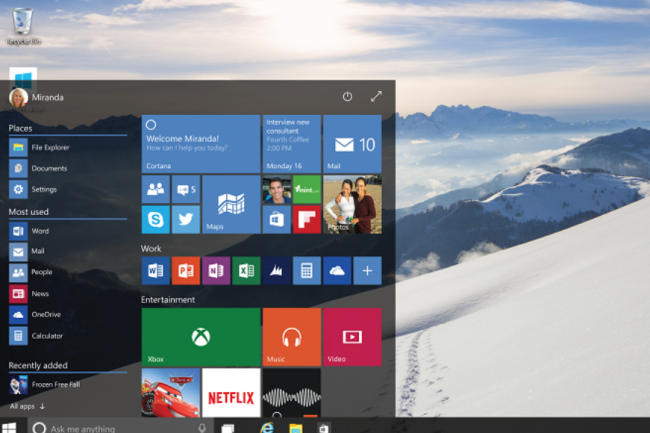
Task: Click the Windows Start button on taskbar
Action: click(9, 427)
